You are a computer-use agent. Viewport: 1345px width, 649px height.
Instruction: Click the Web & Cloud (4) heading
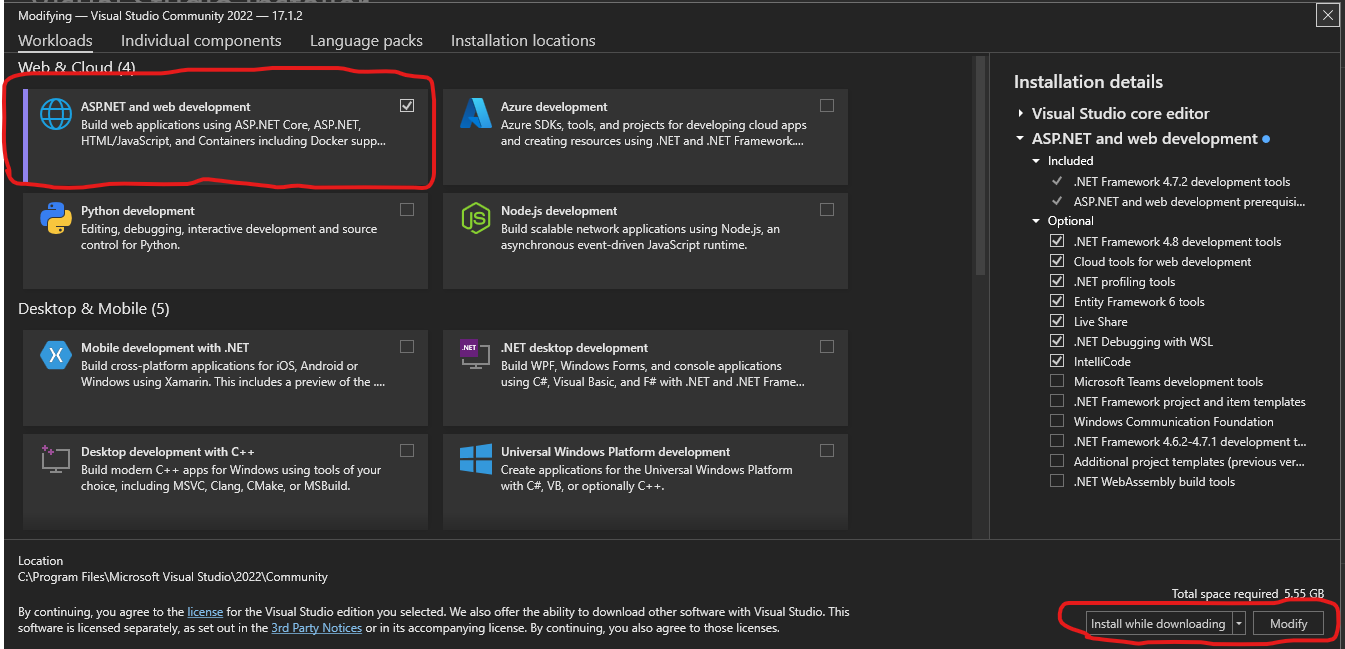[x=76, y=67]
